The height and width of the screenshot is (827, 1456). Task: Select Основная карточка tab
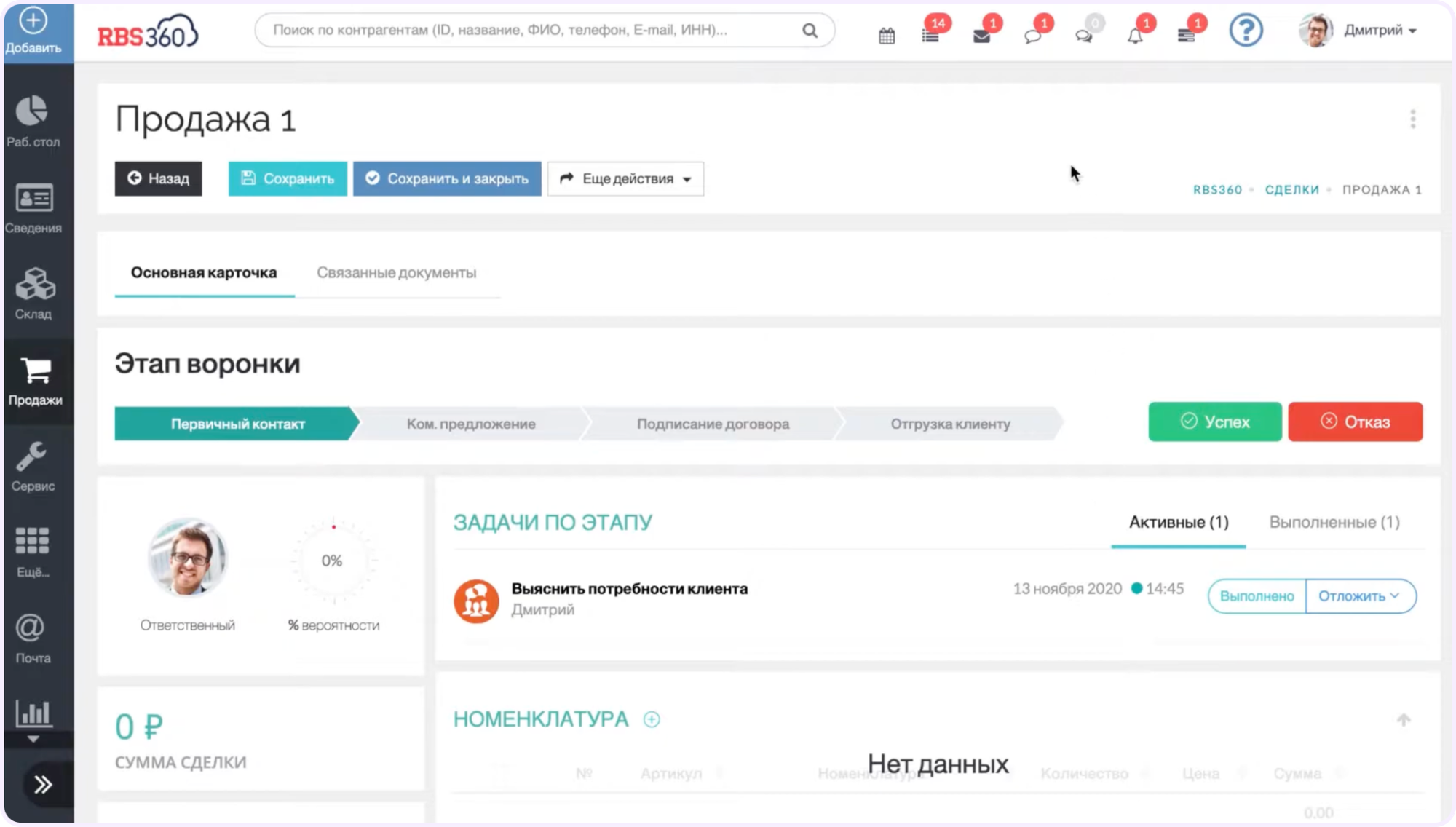204,273
